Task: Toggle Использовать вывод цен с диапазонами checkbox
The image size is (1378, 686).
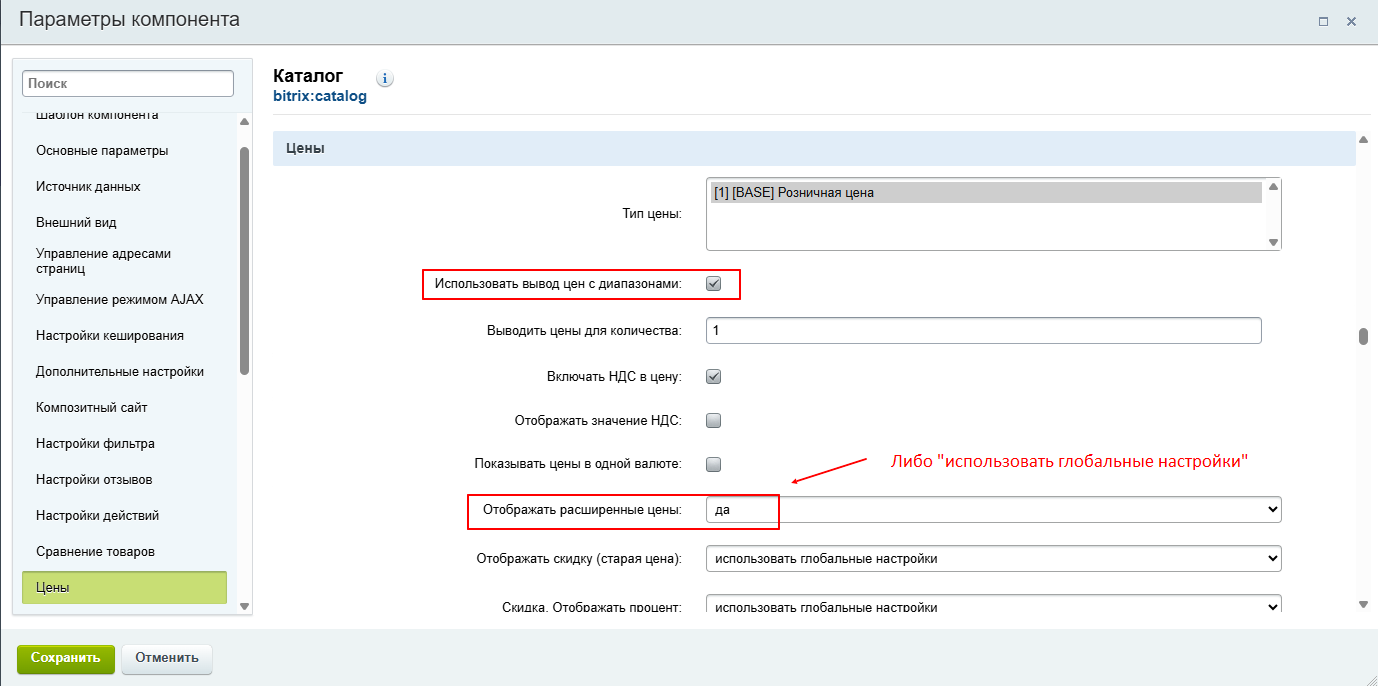Action: coord(713,284)
